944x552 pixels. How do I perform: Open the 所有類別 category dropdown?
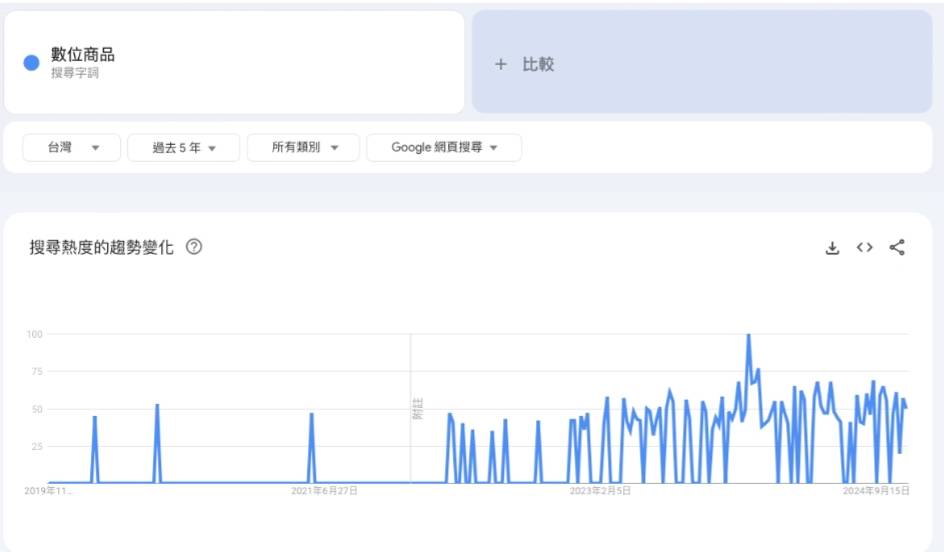coord(306,148)
